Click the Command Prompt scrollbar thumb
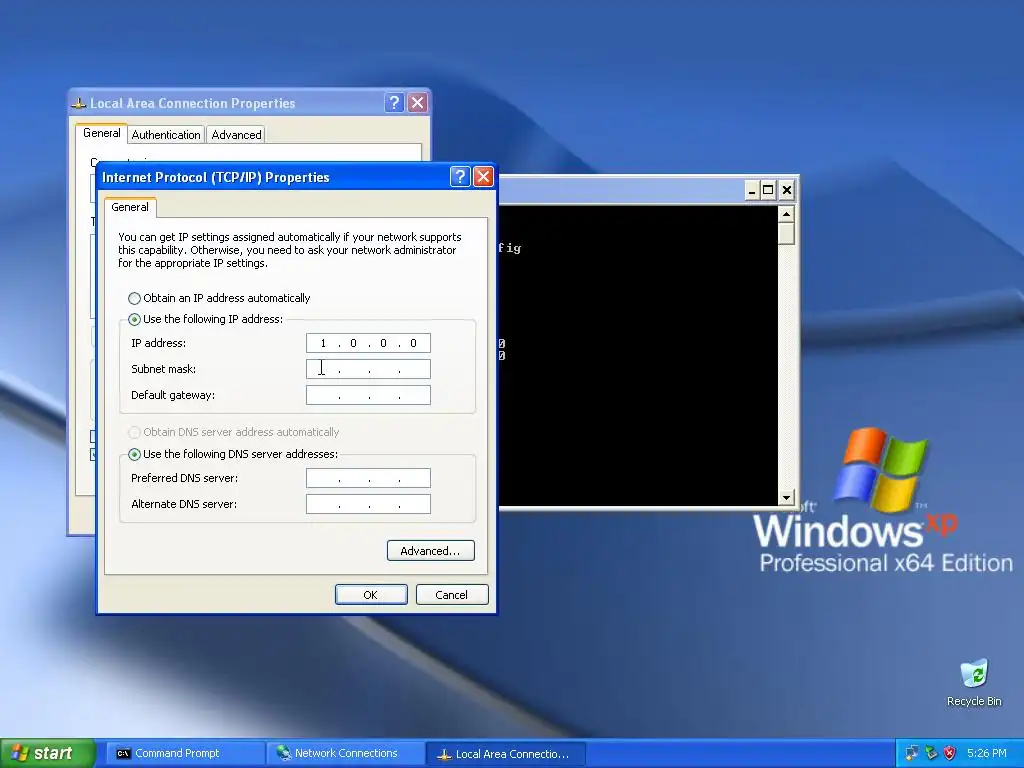 pos(786,234)
